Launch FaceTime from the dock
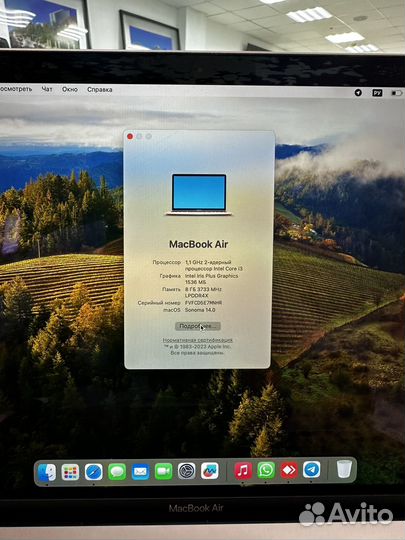405x540 pixels. (164, 471)
